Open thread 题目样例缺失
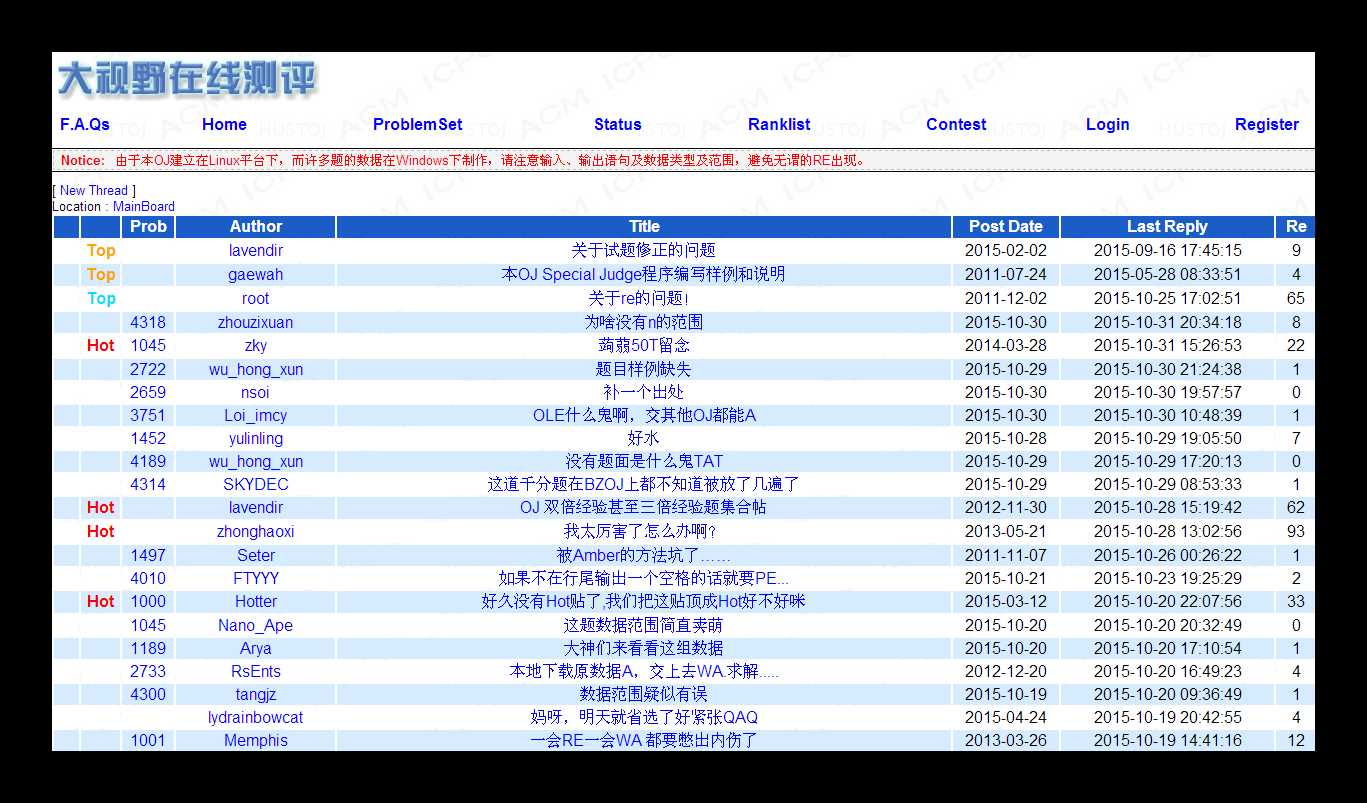Screen dimensions: 1367x803 tap(644, 369)
